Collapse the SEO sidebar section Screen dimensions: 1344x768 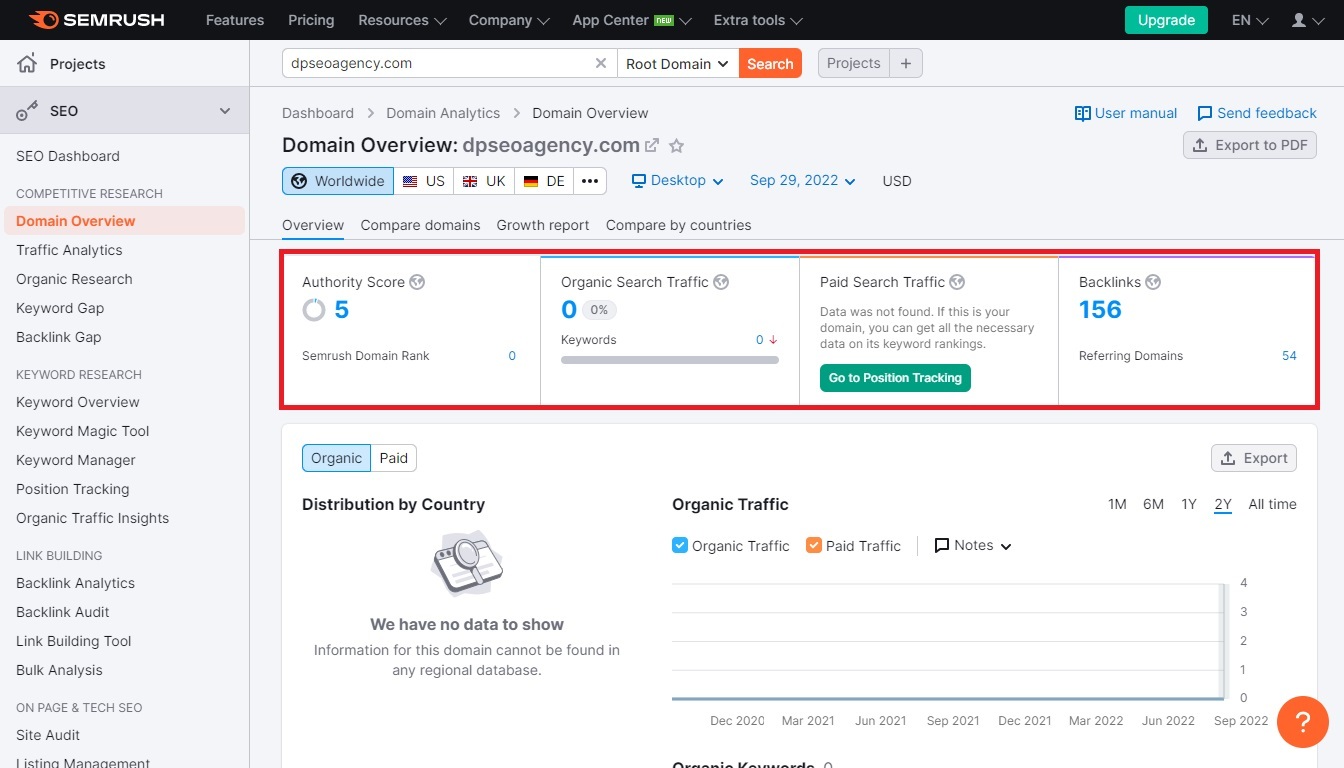[225, 111]
